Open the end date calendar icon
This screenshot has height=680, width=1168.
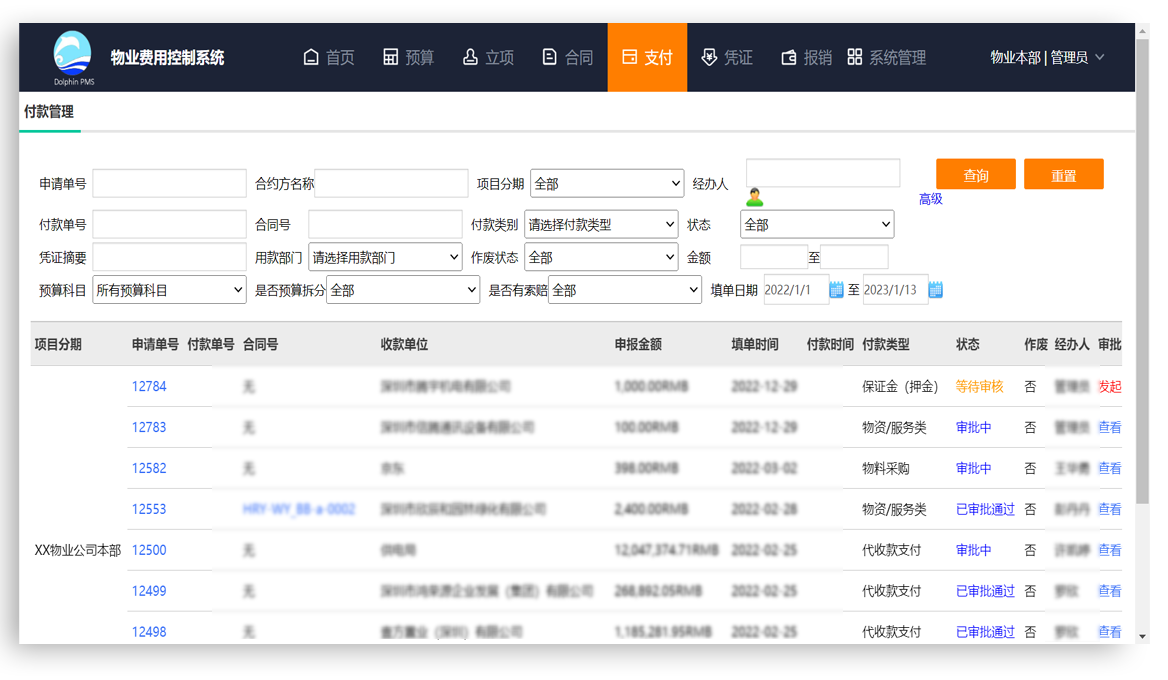[936, 290]
